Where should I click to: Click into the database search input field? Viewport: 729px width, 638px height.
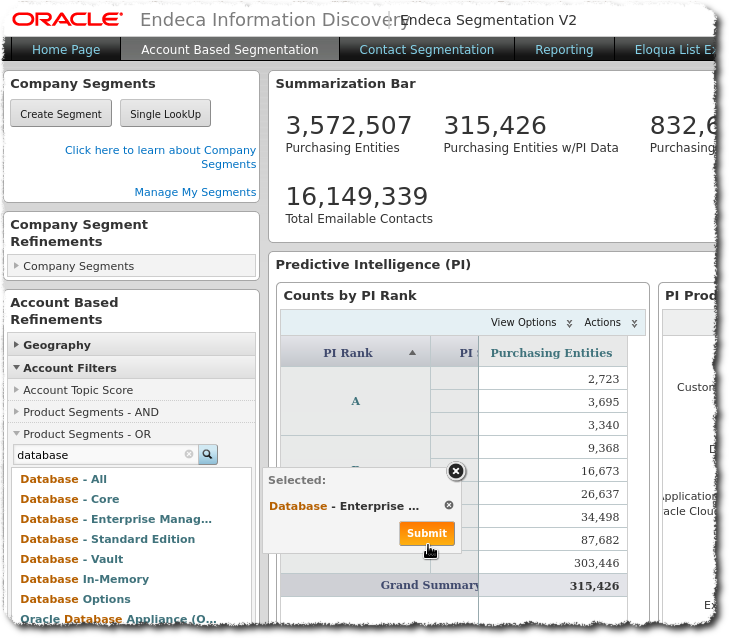click(98, 455)
